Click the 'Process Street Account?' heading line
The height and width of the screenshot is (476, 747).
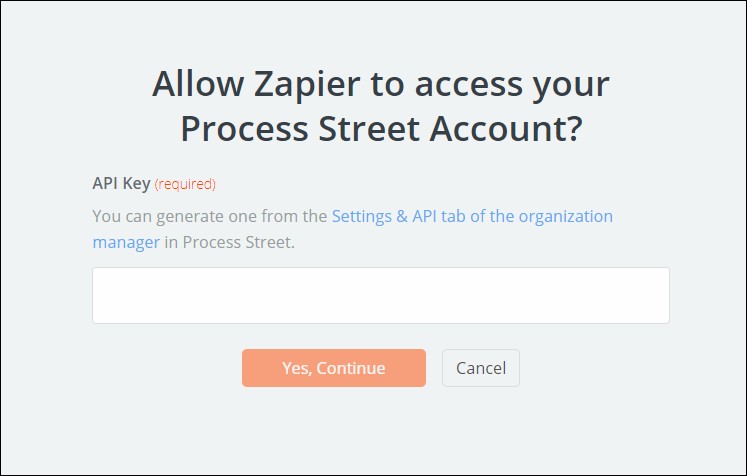(382, 129)
